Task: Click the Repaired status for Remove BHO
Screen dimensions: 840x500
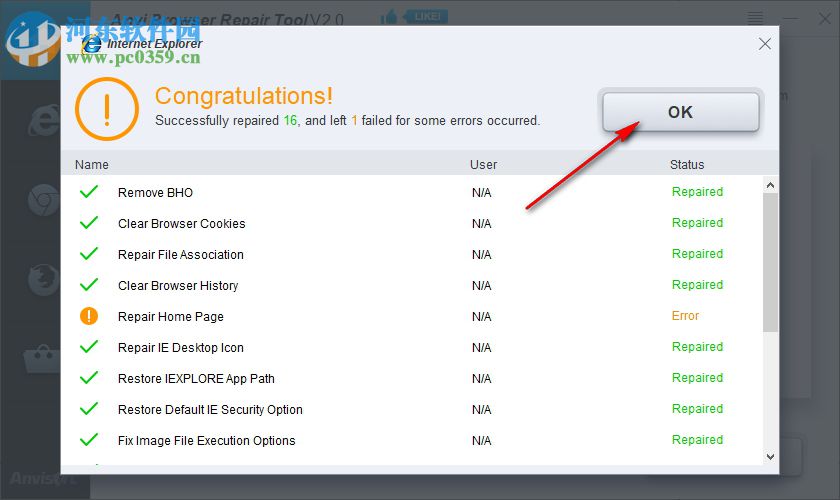Action: (x=698, y=192)
